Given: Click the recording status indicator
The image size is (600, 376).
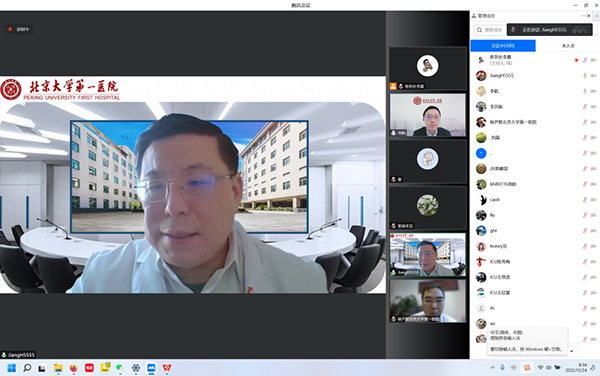Looking at the screenshot, I should [19, 29].
